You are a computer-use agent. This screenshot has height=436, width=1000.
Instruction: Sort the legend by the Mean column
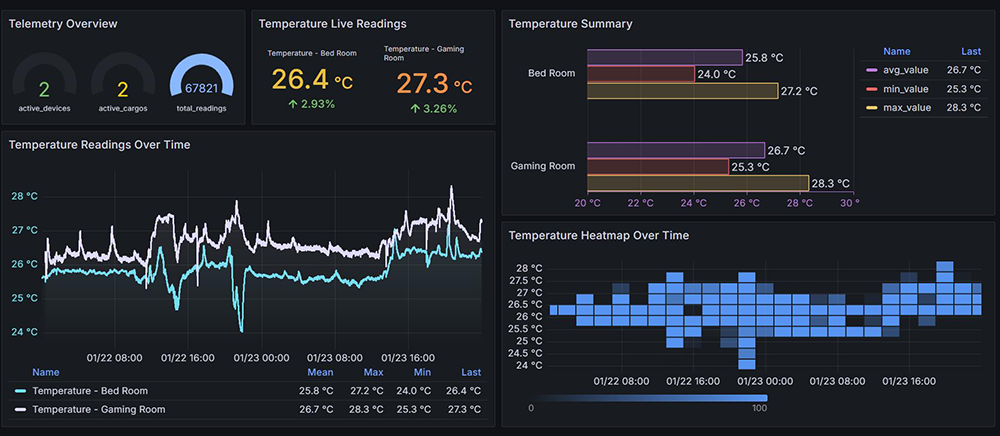coord(320,372)
